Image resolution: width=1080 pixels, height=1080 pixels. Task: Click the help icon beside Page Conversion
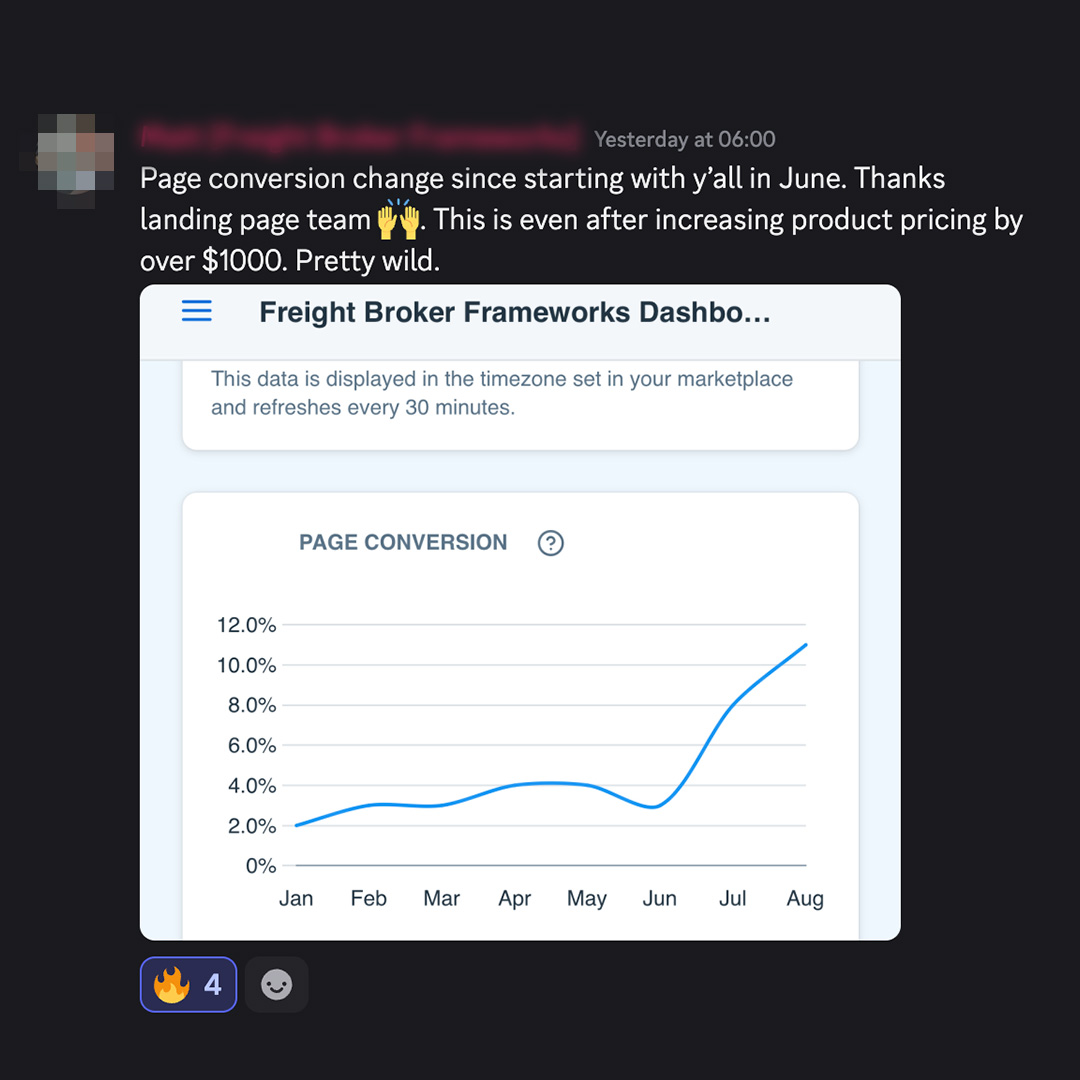550,543
